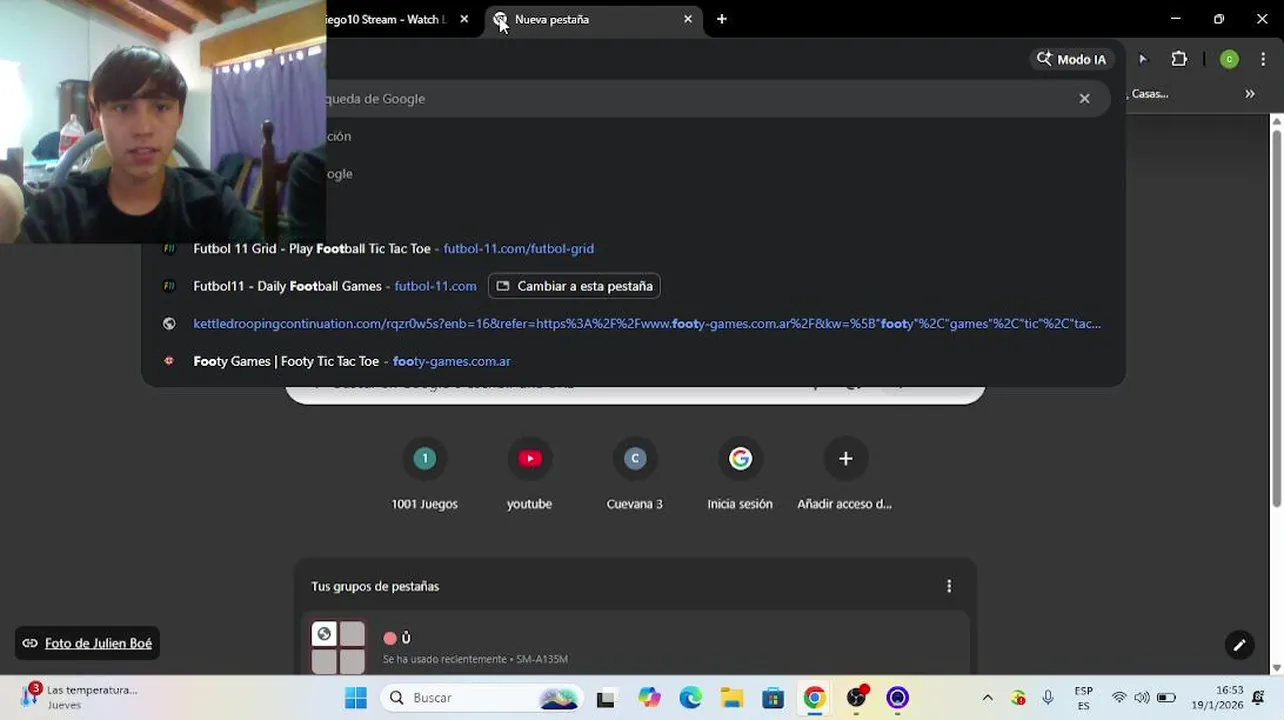
Task: Open the youtube shortcut
Action: click(529, 475)
